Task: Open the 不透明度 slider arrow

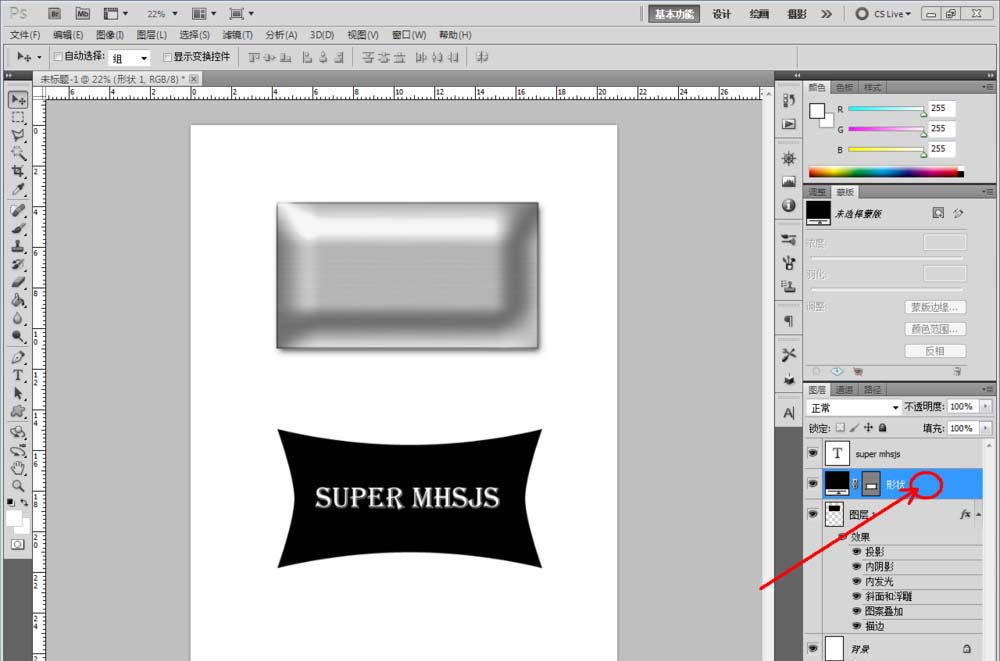Action: 986,406
